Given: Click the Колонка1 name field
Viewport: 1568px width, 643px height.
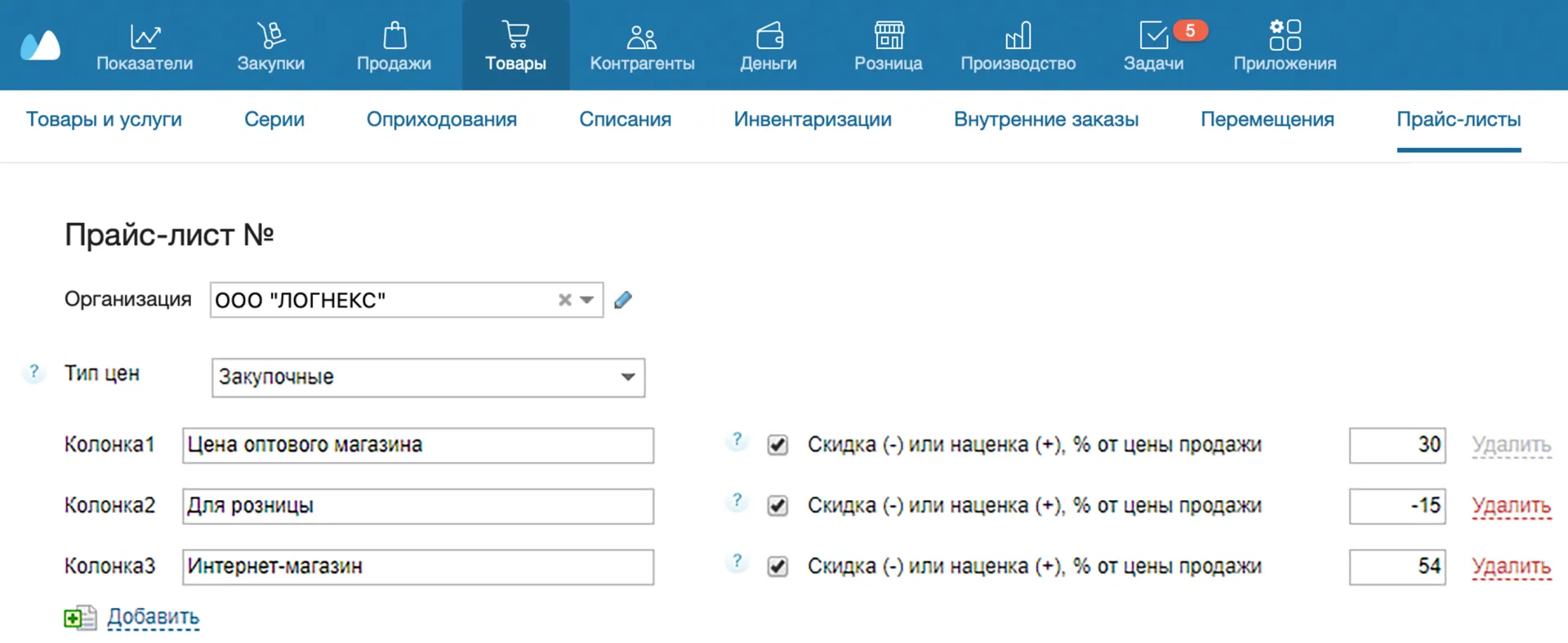Looking at the screenshot, I should (x=418, y=445).
